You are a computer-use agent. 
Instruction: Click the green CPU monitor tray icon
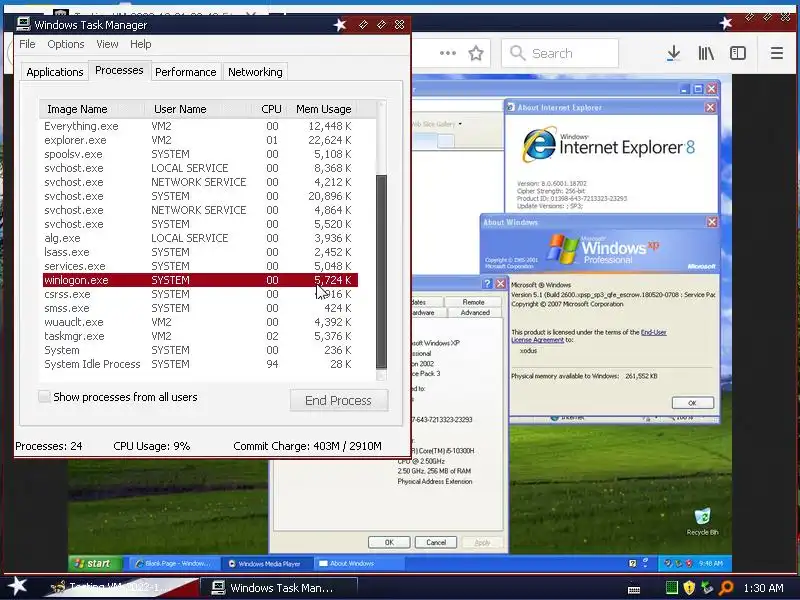[672, 587]
